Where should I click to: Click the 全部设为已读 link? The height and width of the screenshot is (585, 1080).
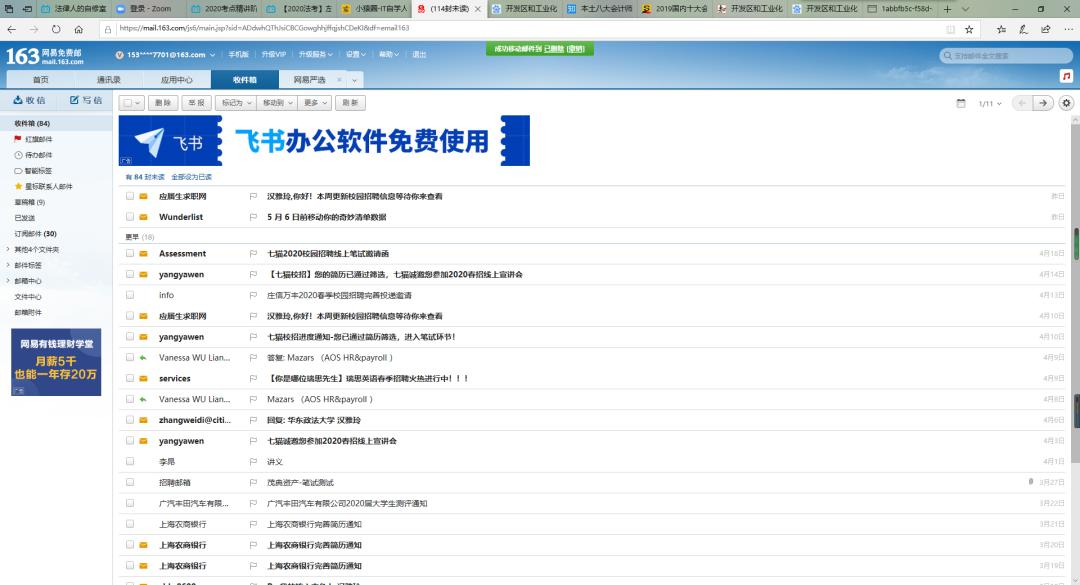pyautogui.click(x=191, y=177)
